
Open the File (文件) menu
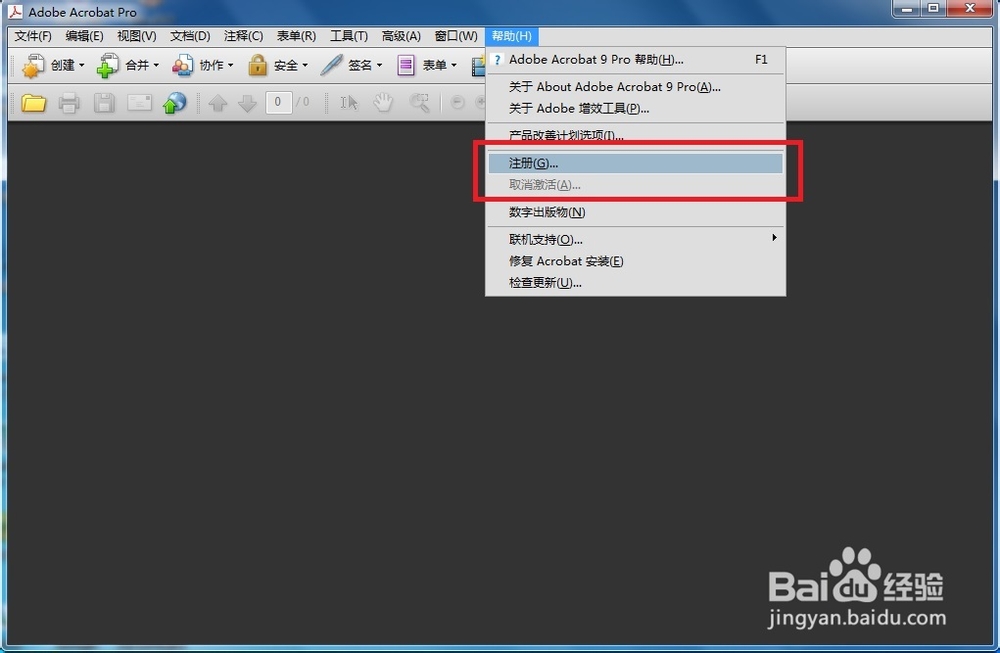pyautogui.click(x=33, y=36)
